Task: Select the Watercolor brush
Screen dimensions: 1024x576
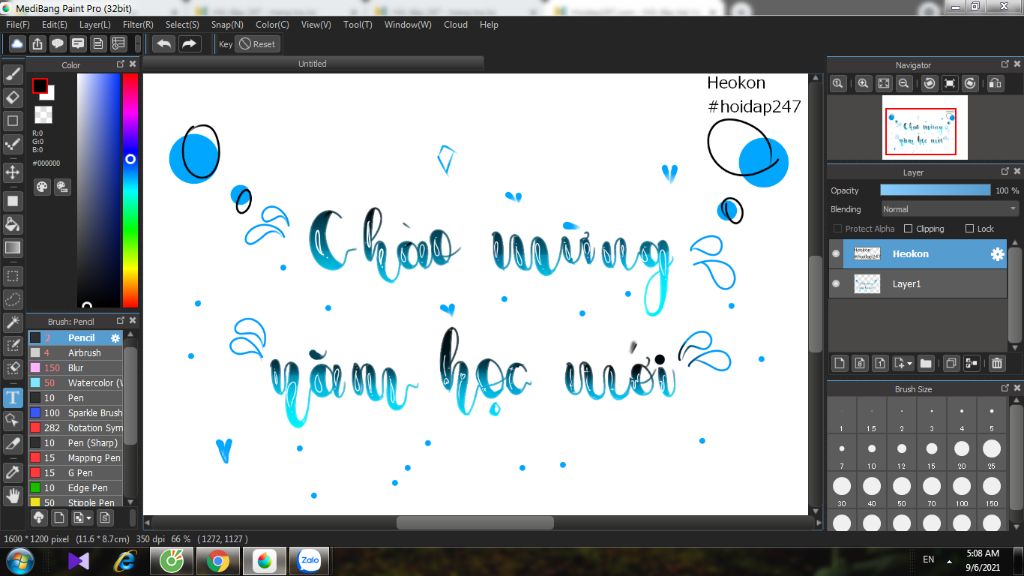Action: point(76,383)
